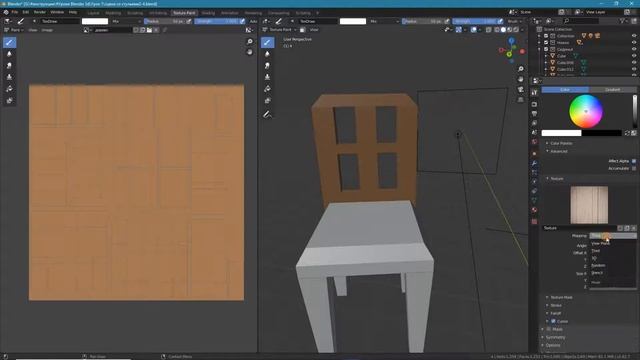The height and width of the screenshot is (360, 640).
Task: Click the wood texture preview thumbnail
Action: coord(589,205)
